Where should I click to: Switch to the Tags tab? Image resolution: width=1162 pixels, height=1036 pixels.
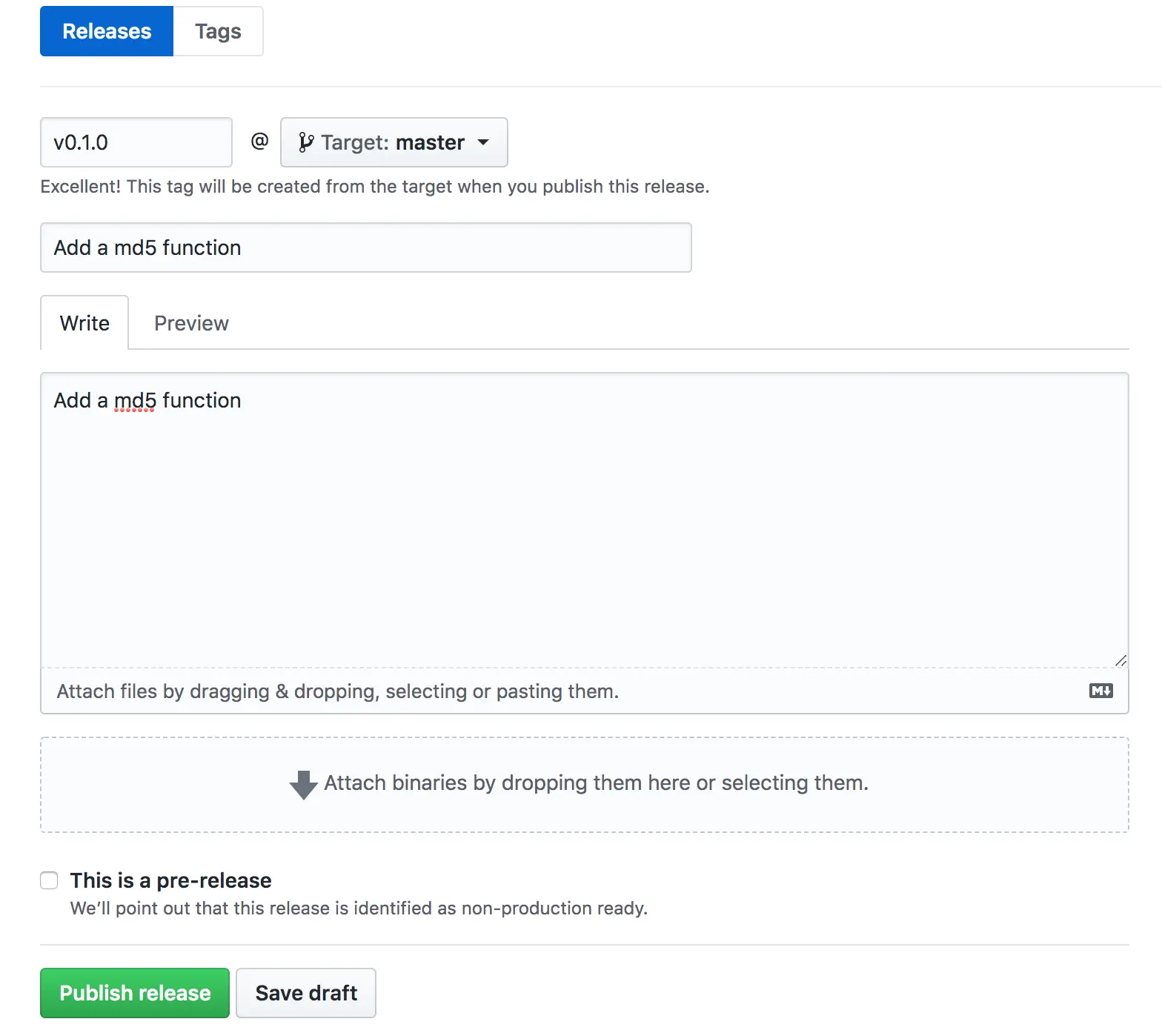pyautogui.click(x=218, y=31)
